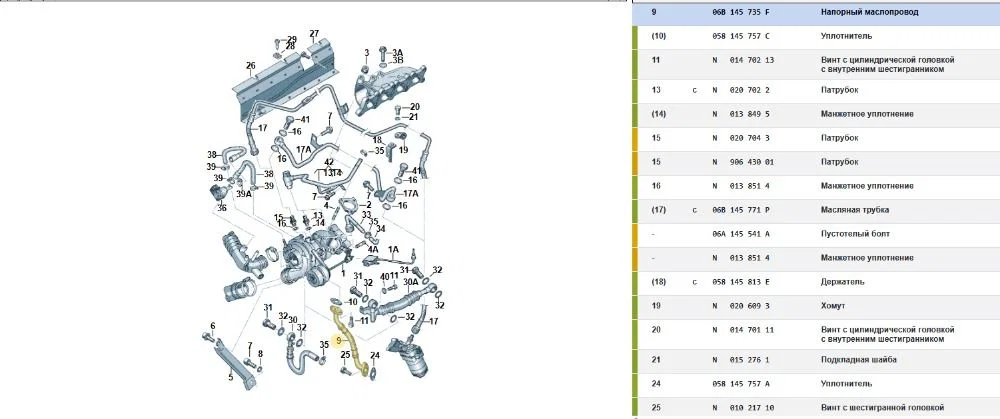Select part number N 013 849 5
Screen dimensions: 1000x419
tap(740, 114)
